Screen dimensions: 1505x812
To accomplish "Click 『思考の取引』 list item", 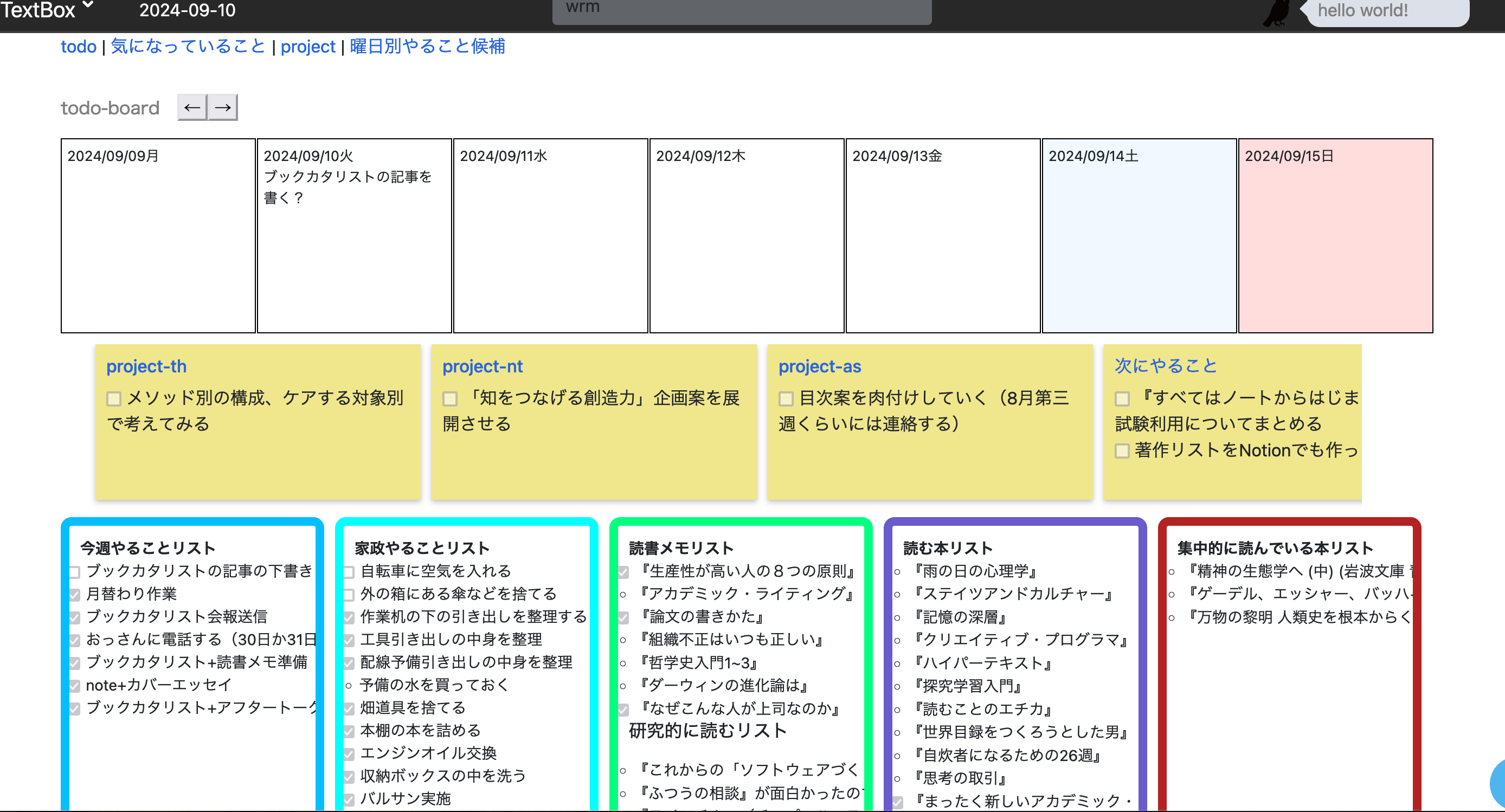I will tap(961, 777).
